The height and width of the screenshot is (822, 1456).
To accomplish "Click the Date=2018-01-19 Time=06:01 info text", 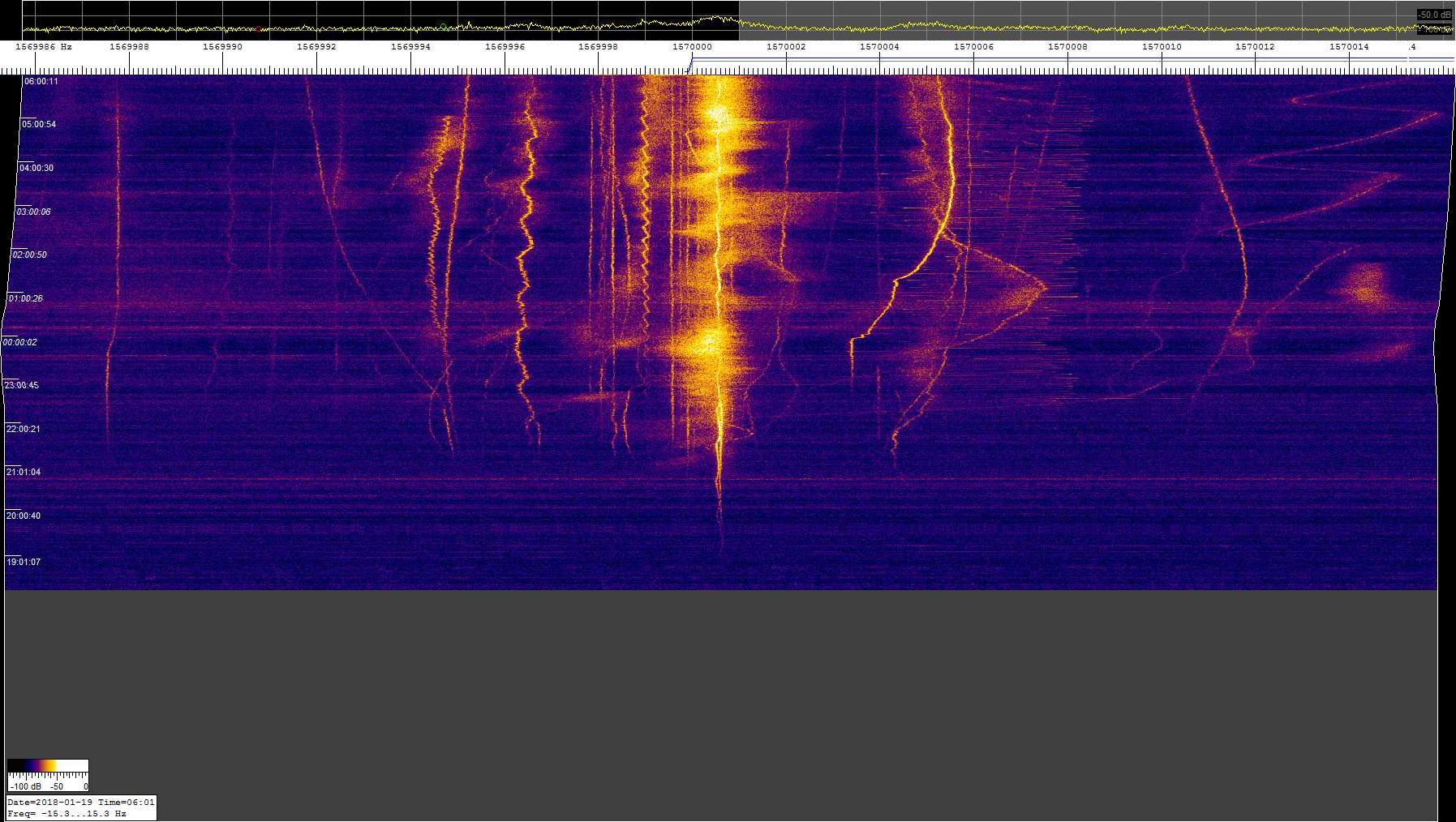I will pyautogui.click(x=81, y=803).
